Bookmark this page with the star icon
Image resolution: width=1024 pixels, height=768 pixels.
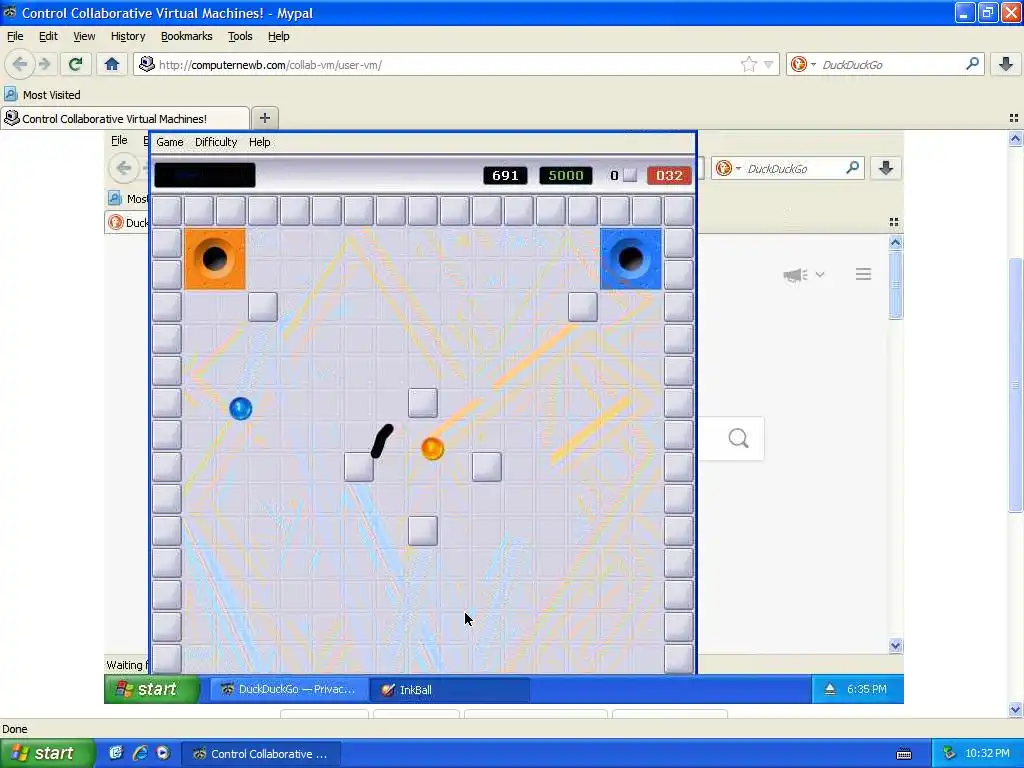pyautogui.click(x=748, y=64)
